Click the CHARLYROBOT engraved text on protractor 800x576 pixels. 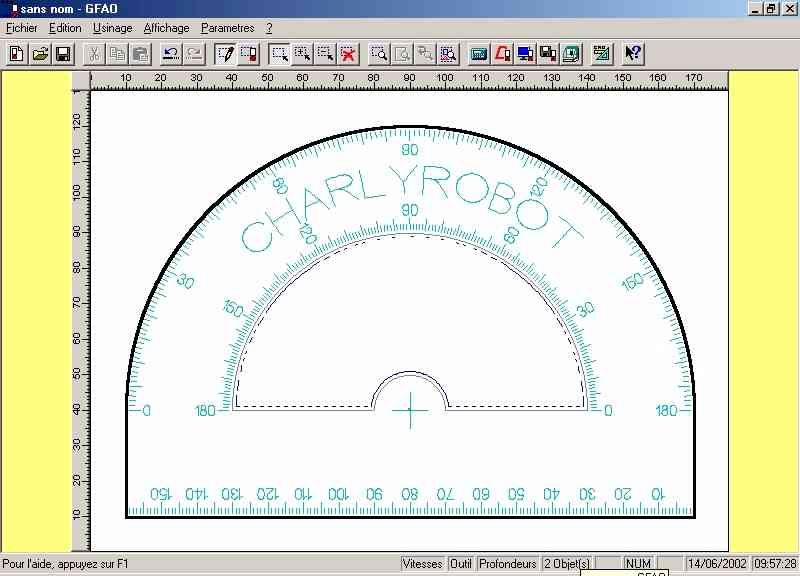click(411, 207)
